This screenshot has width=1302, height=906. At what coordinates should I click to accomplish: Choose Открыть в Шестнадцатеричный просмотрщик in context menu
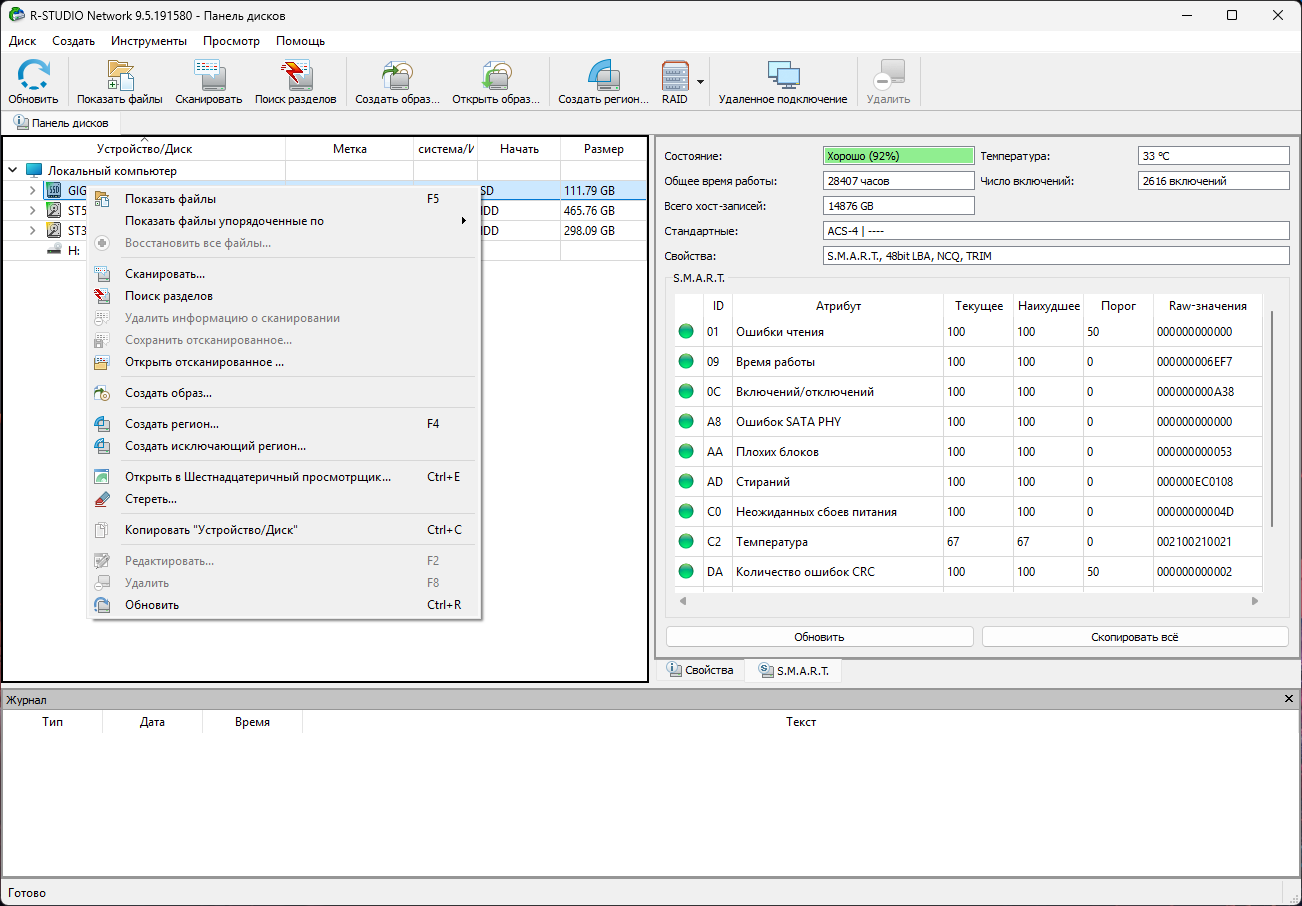pos(285,477)
